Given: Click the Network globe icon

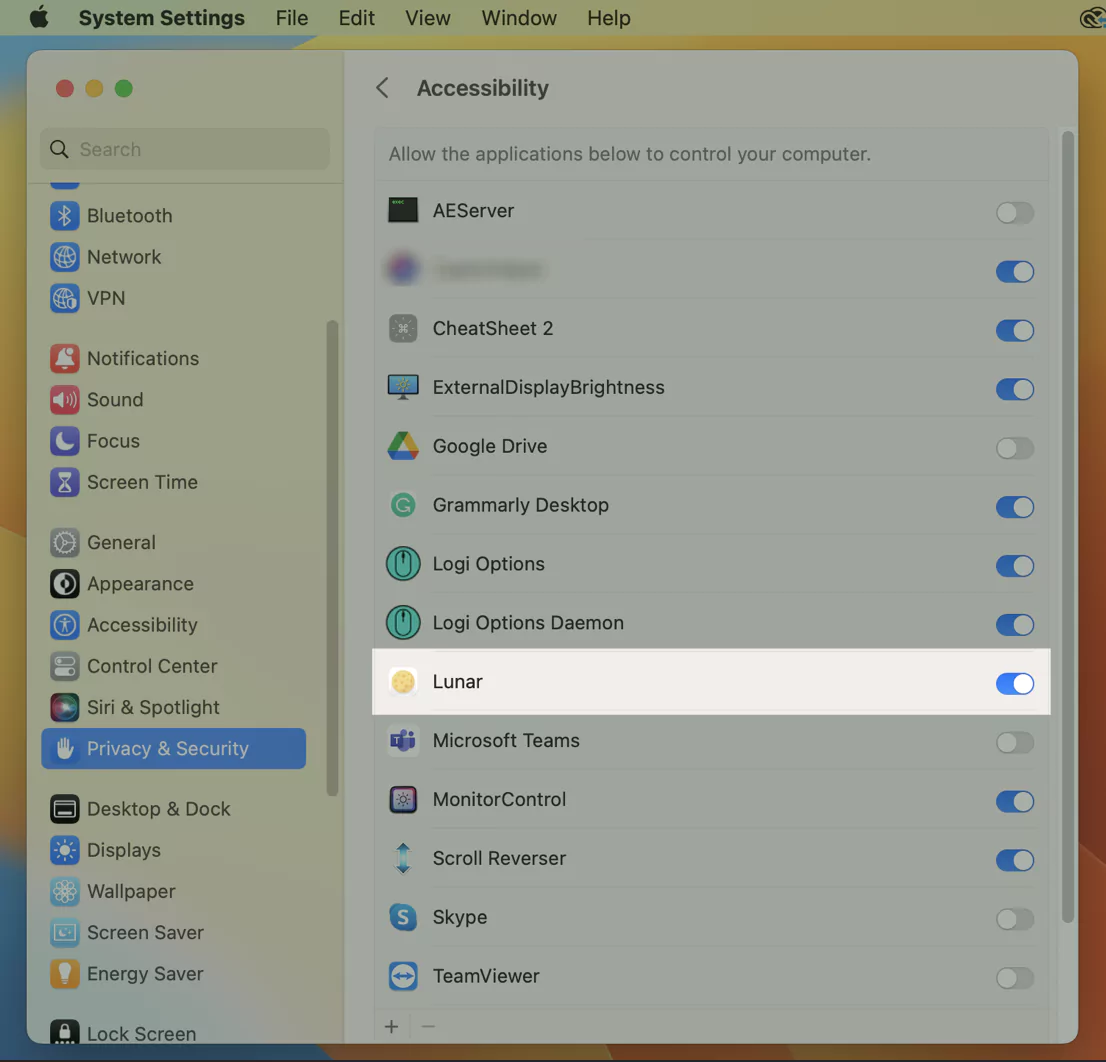Looking at the screenshot, I should click(64, 257).
